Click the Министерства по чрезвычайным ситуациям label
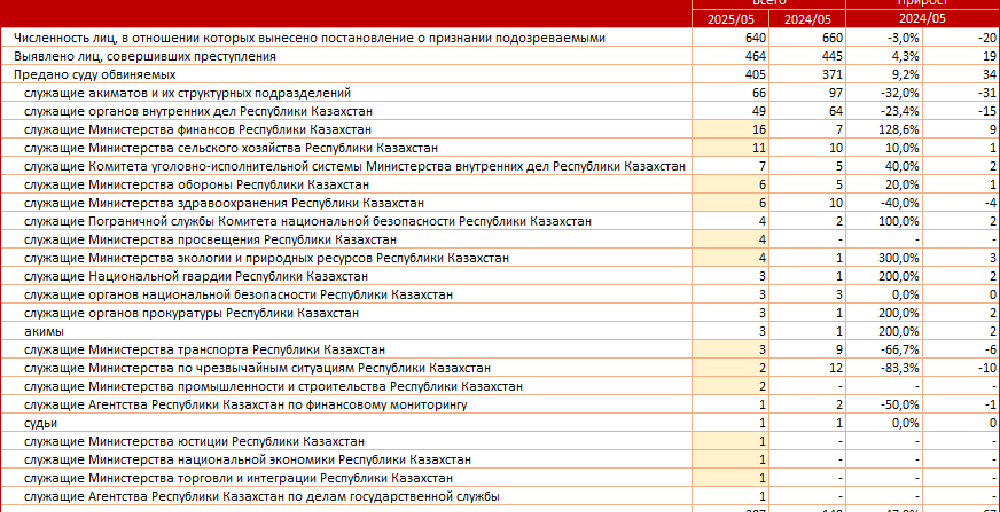This screenshot has height=512, width=1000. click(x=257, y=369)
